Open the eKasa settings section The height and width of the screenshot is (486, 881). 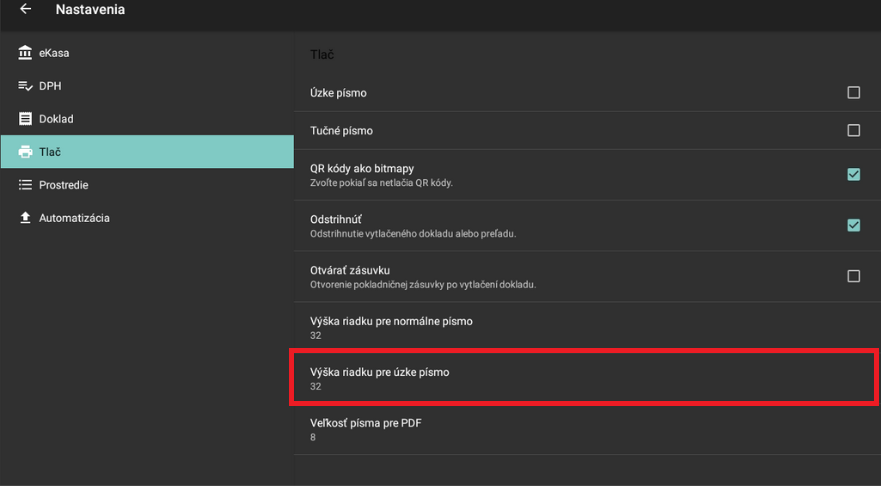54,53
